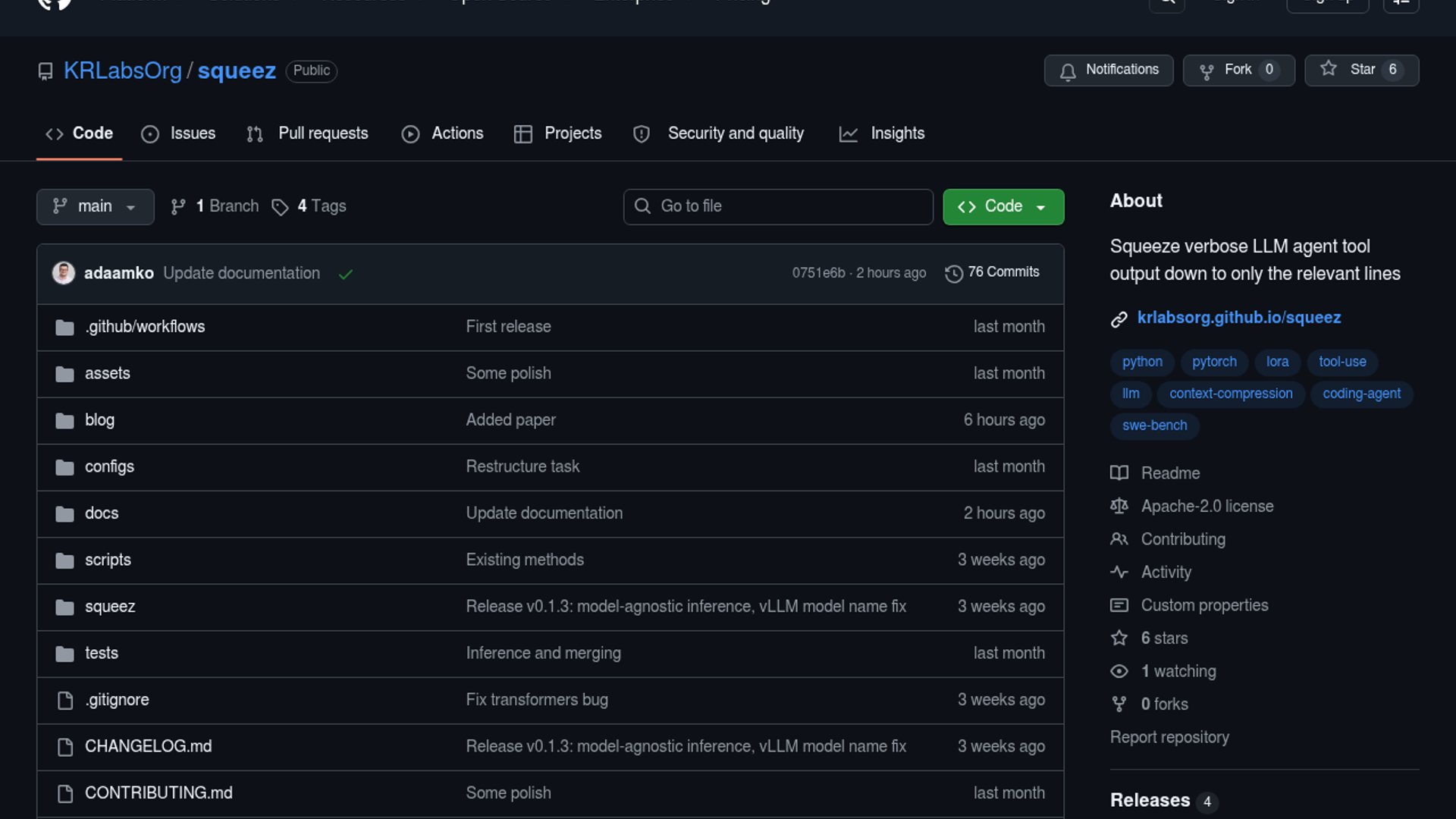Open the main branch dropdown
1456x819 pixels.
(x=95, y=206)
